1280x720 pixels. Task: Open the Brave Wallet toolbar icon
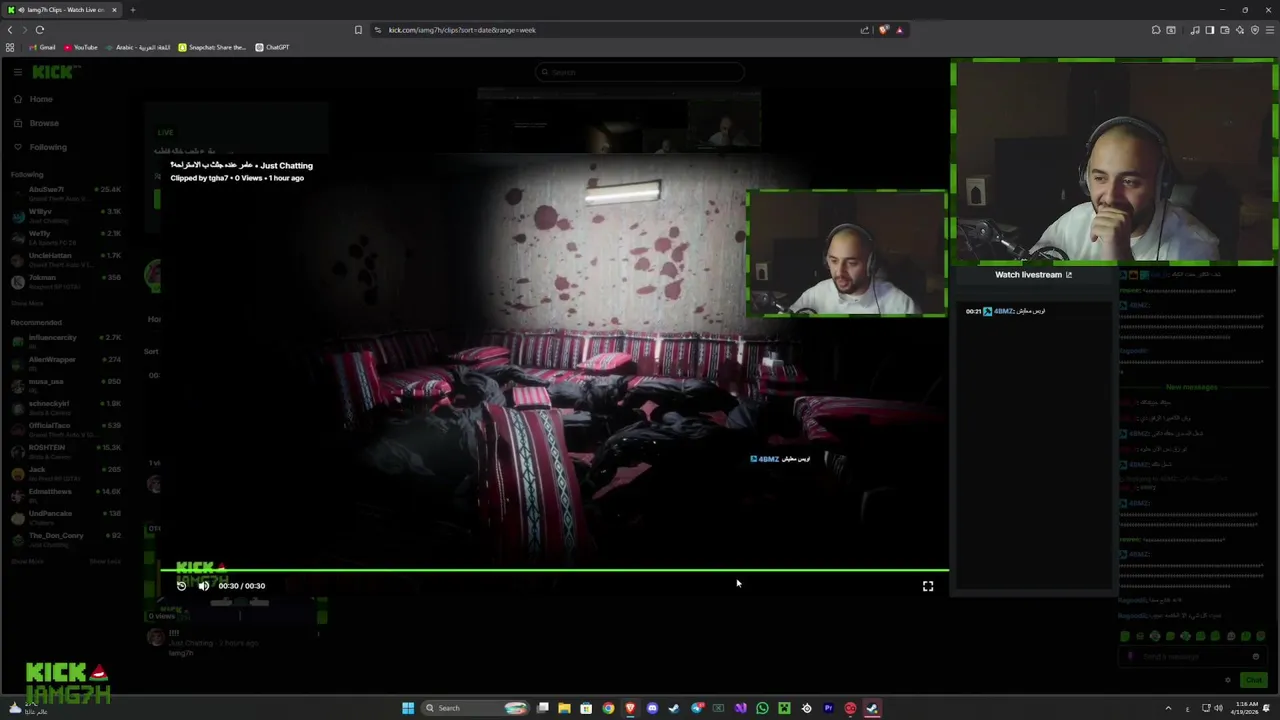(x=1225, y=30)
